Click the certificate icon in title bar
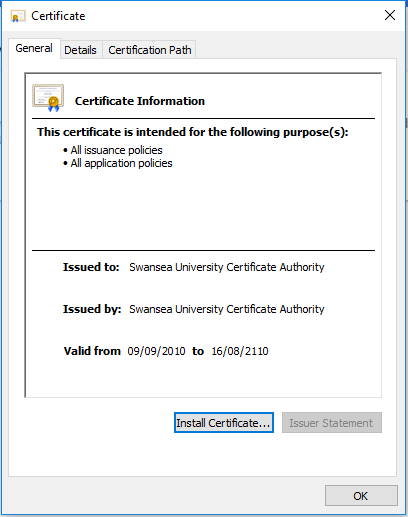The height and width of the screenshot is (517, 408). coord(18,16)
